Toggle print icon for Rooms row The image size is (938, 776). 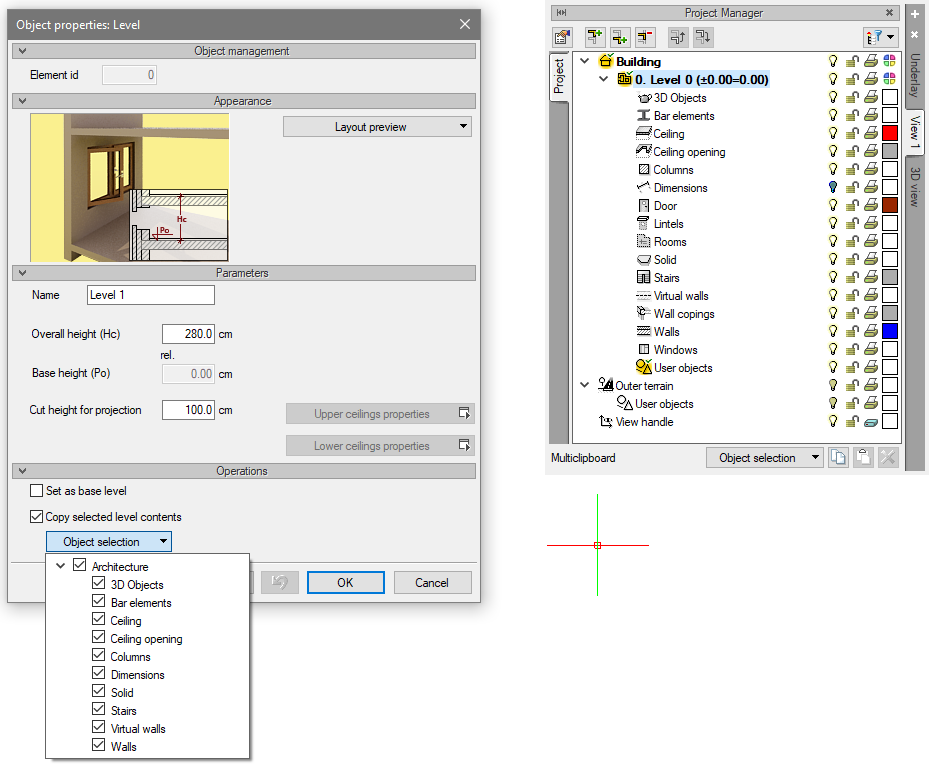(x=871, y=241)
